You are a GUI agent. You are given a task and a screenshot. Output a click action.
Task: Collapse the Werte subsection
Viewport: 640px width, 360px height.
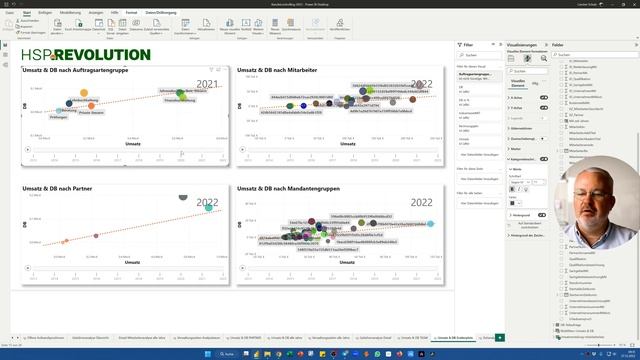(511, 169)
